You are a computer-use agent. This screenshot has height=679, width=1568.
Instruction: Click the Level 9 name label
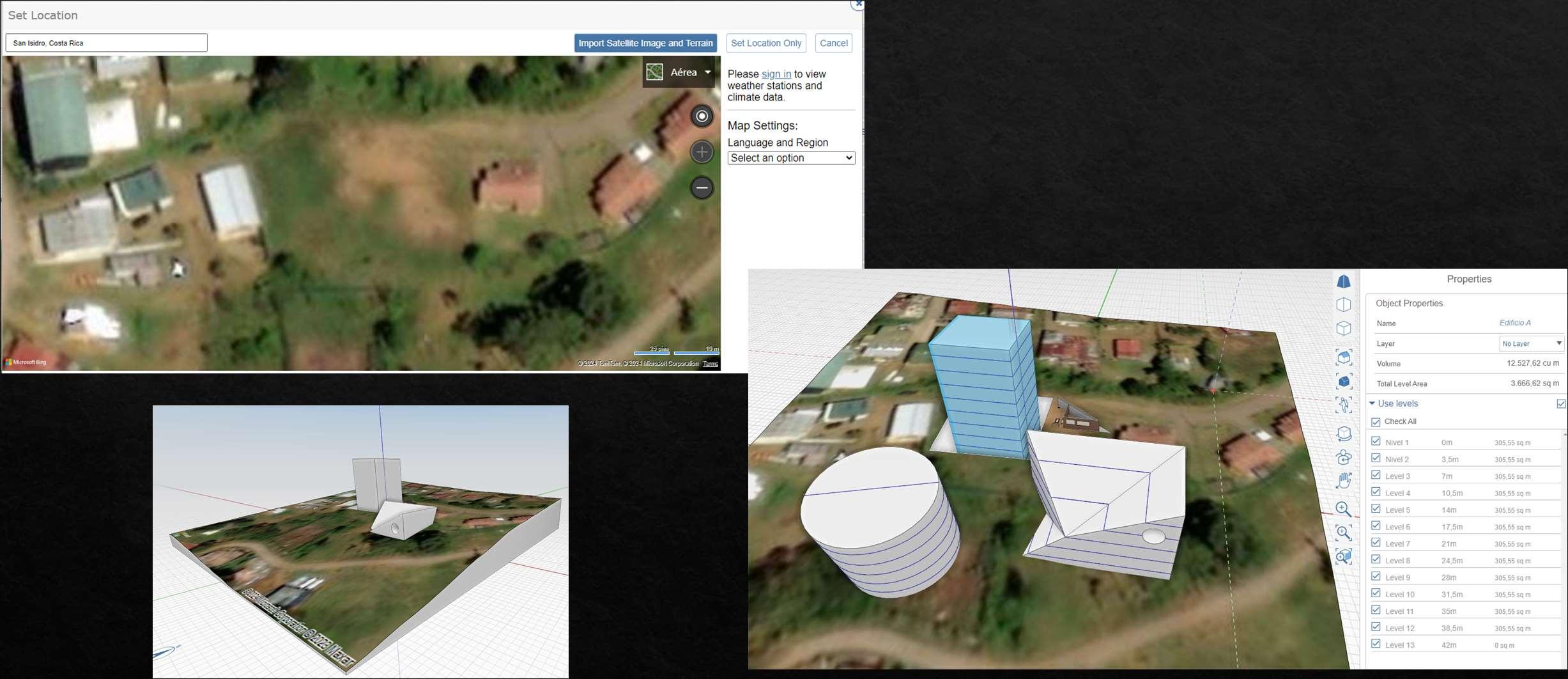pyautogui.click(x=1398, y=578)
